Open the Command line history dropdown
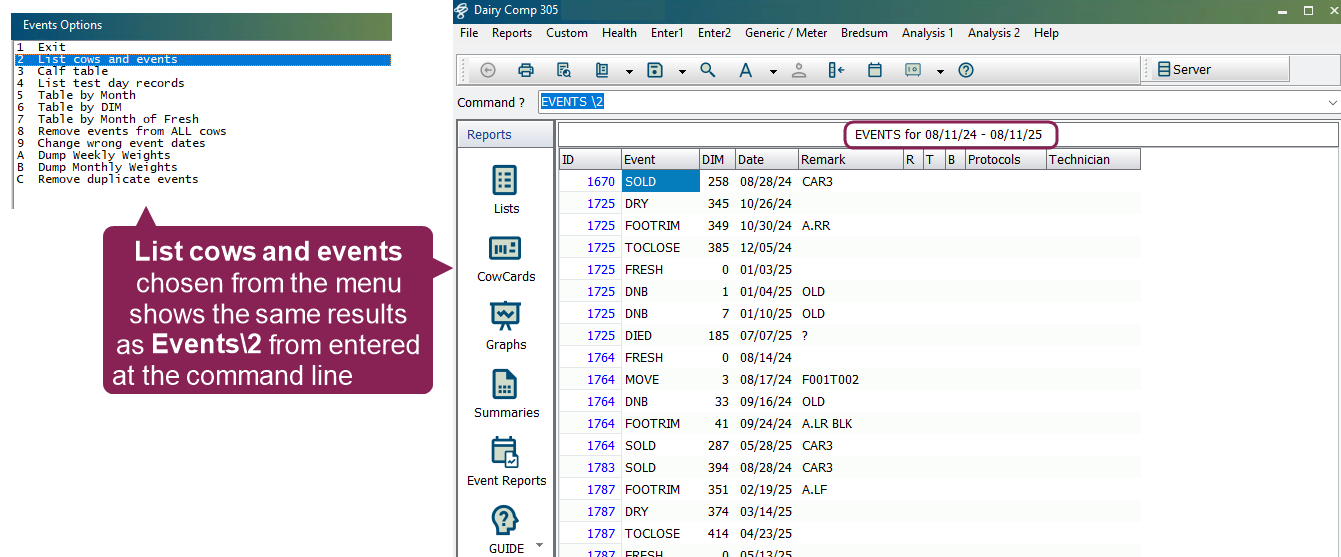The width and height of the screenshot is (1341, 557). point(1332,102)
